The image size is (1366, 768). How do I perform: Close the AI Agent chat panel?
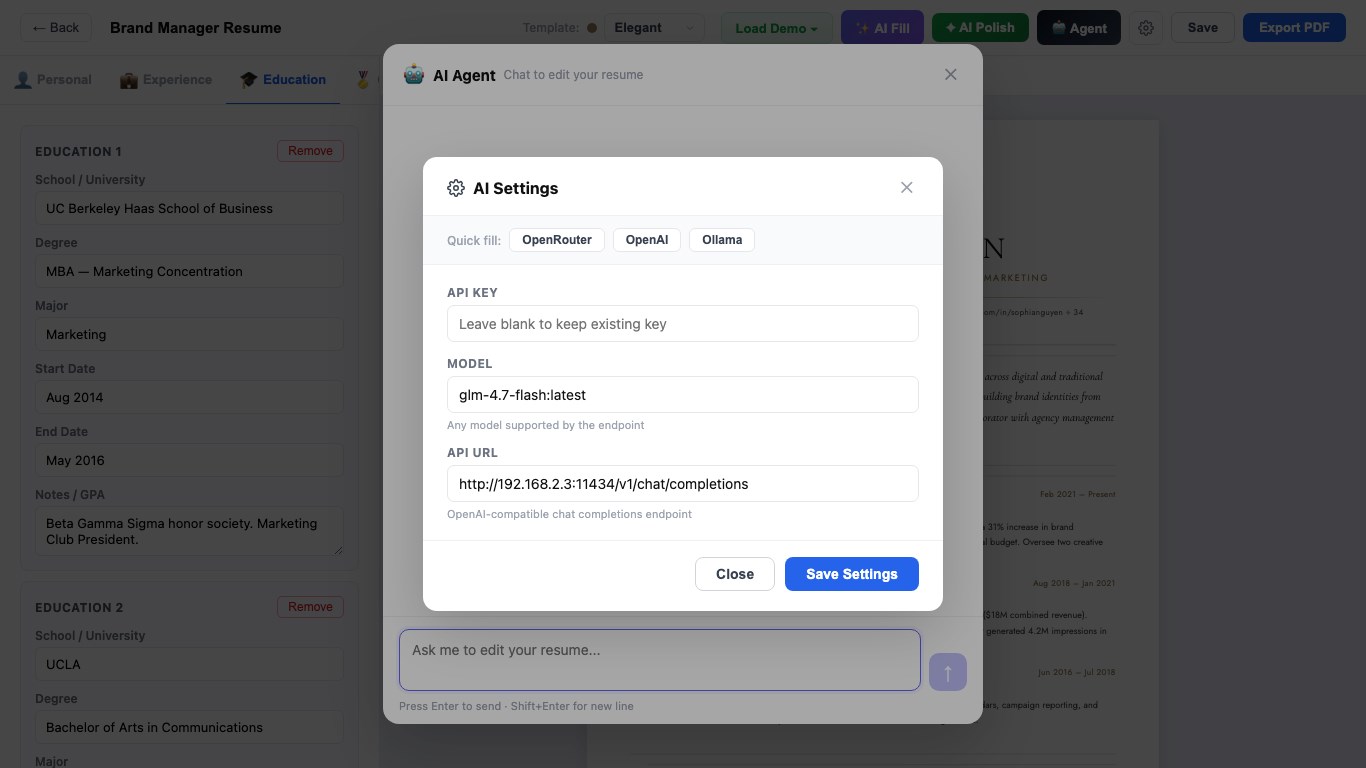tap(951, 74)
